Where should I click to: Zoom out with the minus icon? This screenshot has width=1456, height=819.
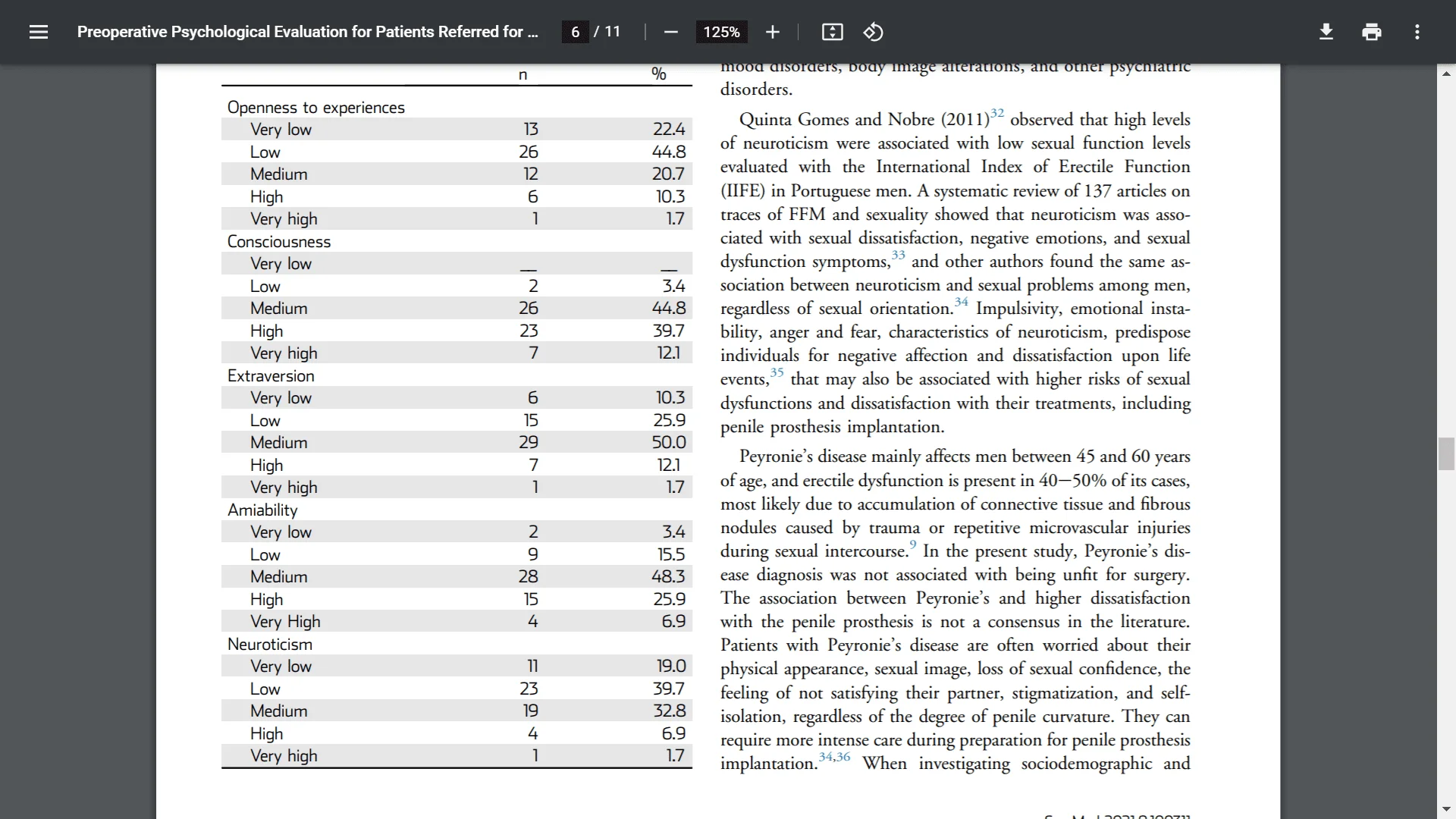click(670, 32)
